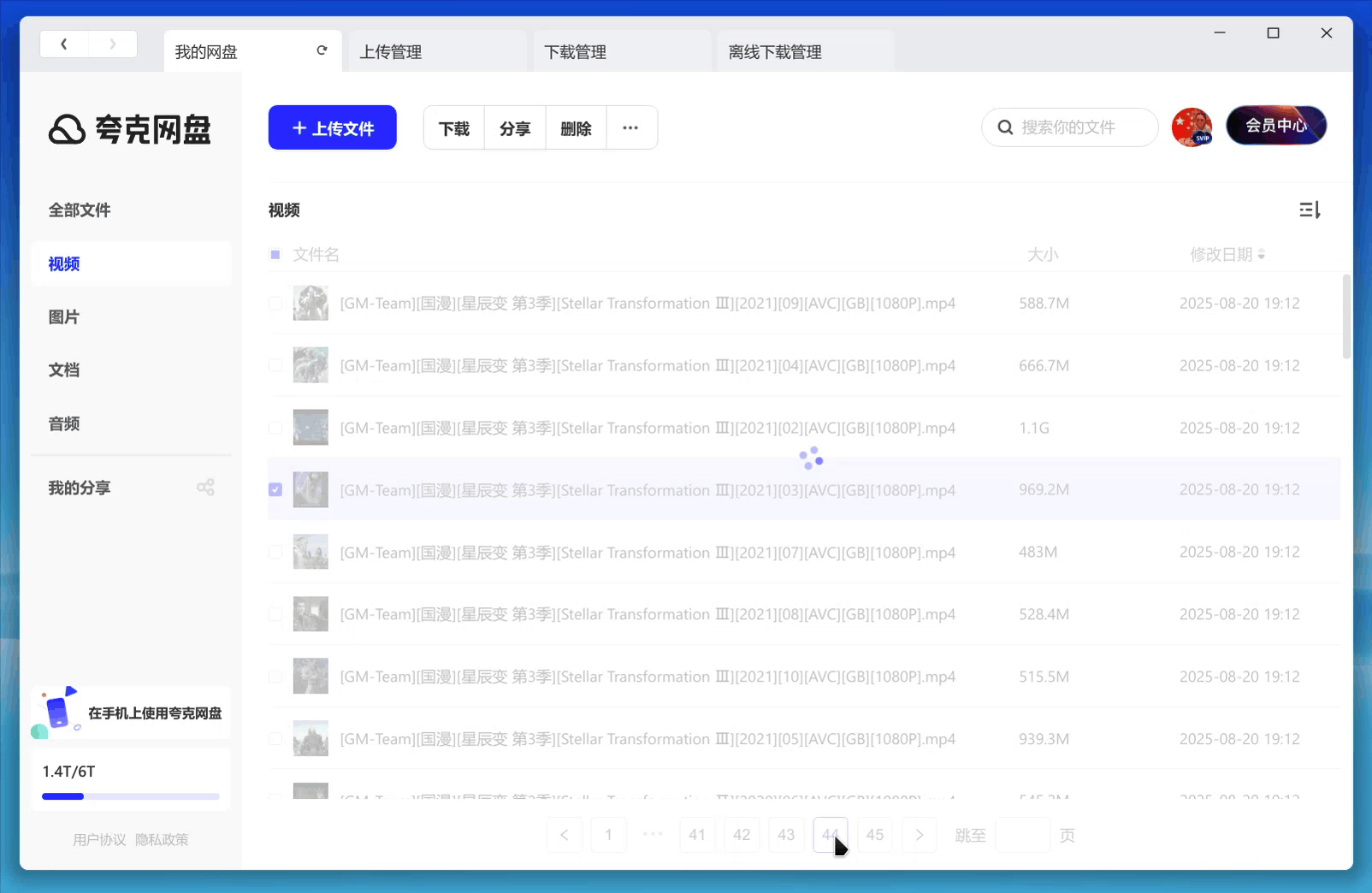The width and height of the screenshot is (1372, 893).
Task: Check the checkbox for episode 09 video
Action: (x=275, y=303)
